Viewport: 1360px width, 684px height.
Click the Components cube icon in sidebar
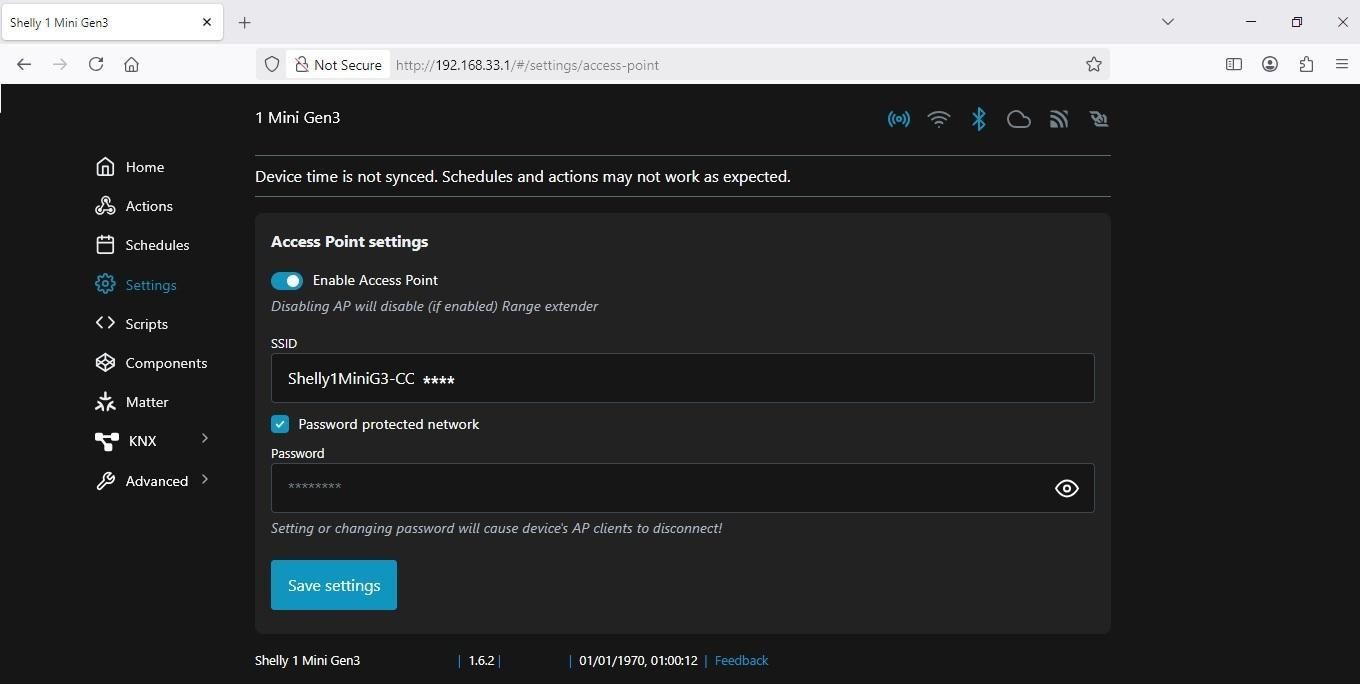[105, 362]
